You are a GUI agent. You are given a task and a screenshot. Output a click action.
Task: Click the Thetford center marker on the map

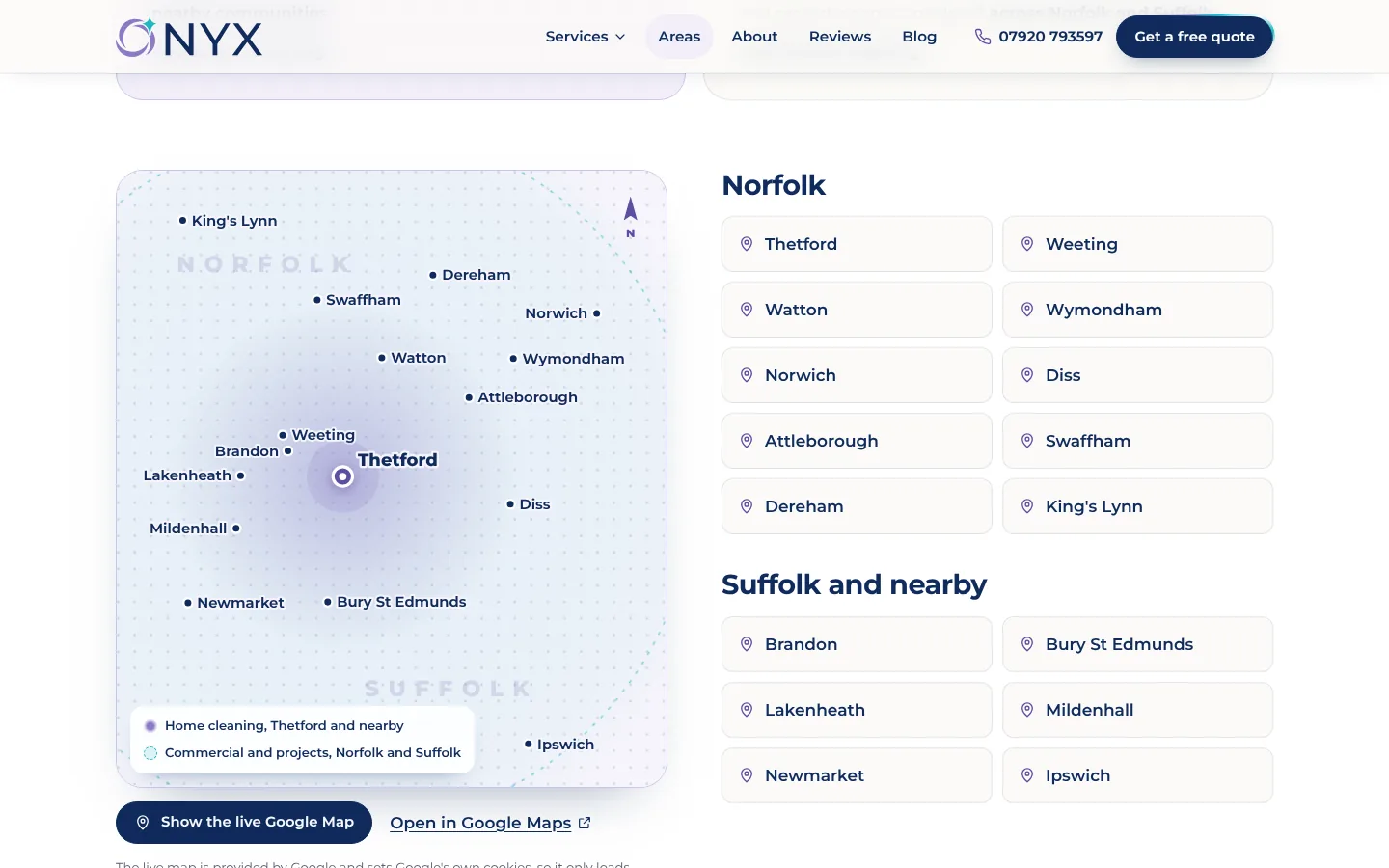(x=342, y=476)
